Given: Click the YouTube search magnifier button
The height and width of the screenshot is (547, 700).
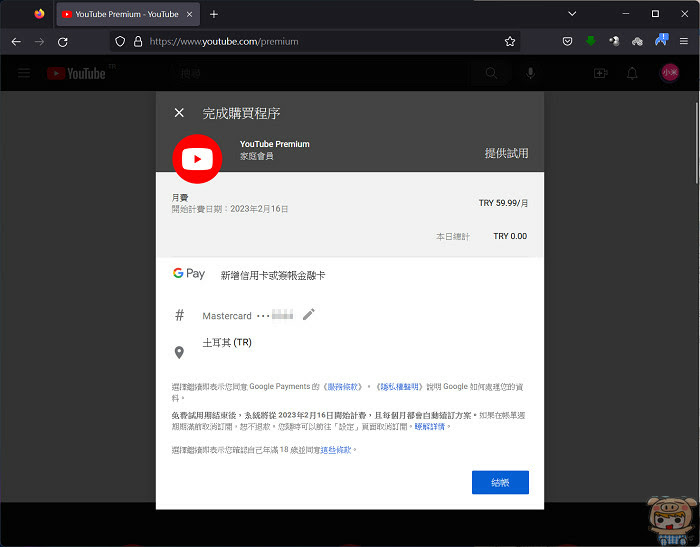Looking at the screenshot, I should click(492, 73).
